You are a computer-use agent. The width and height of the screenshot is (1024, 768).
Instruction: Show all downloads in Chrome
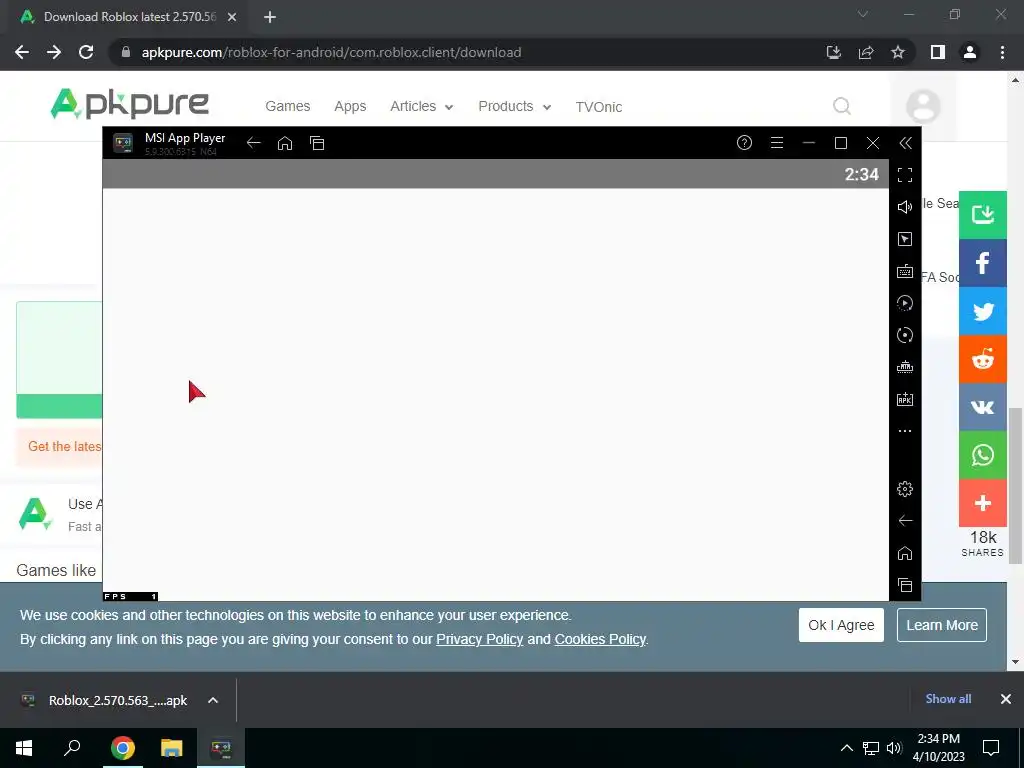click(948, 699)
